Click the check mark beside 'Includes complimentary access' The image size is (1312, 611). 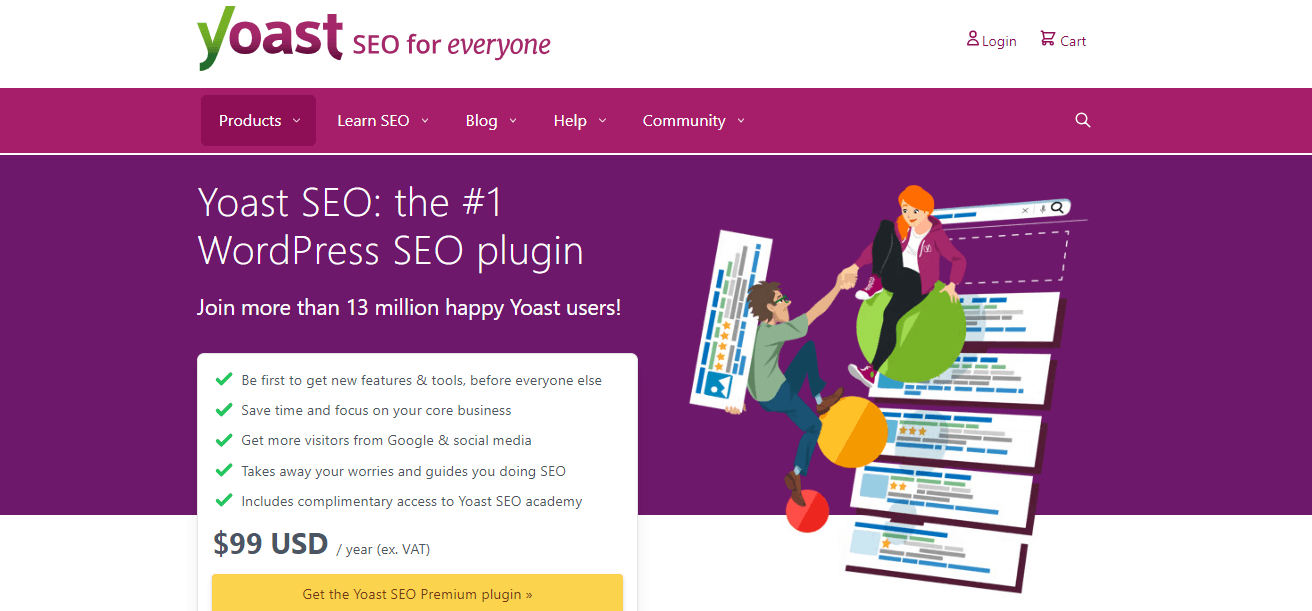coord(224,501)
